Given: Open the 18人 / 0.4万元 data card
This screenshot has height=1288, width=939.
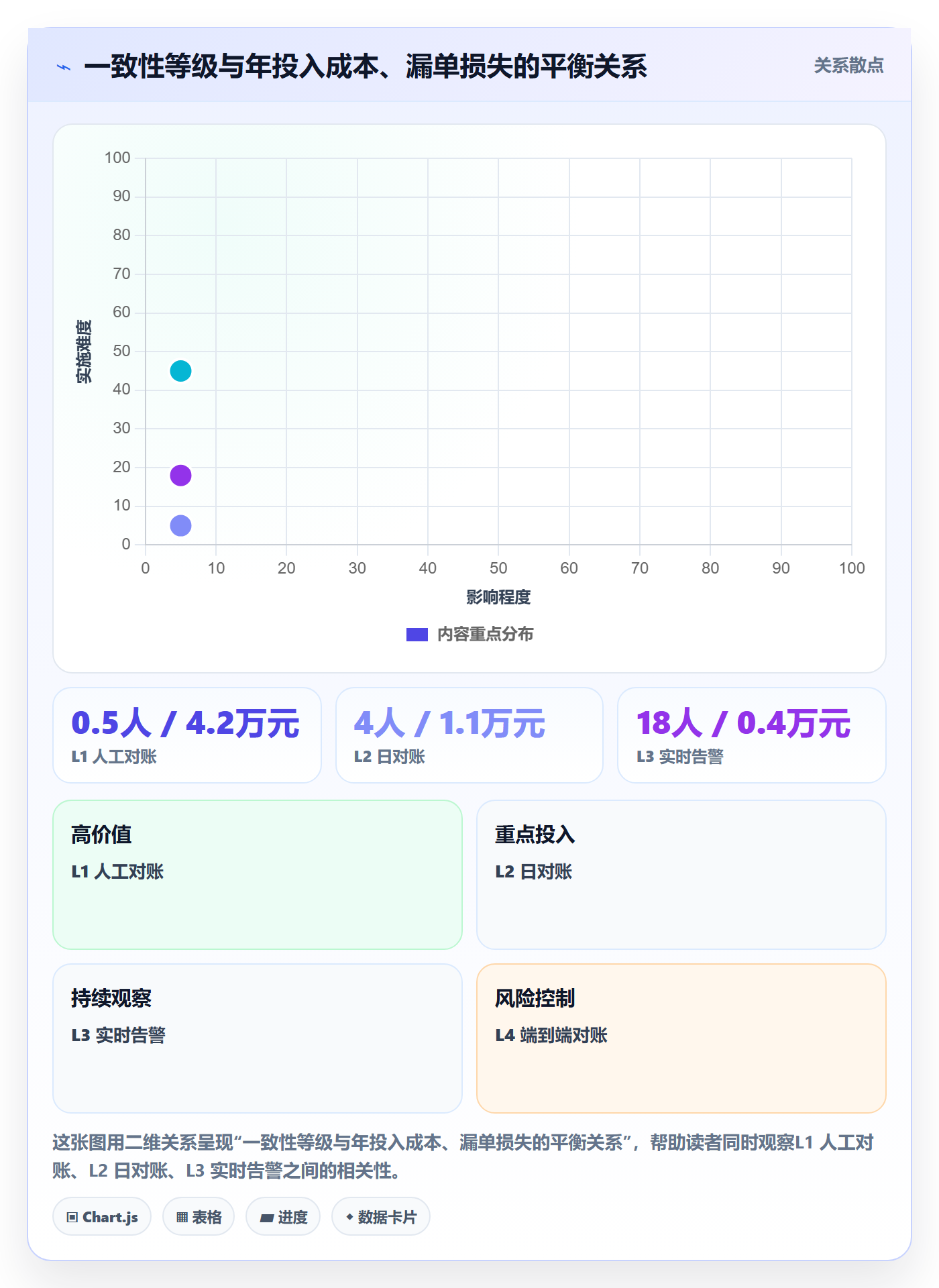Looking at the screenshot, I should point(752,735).
